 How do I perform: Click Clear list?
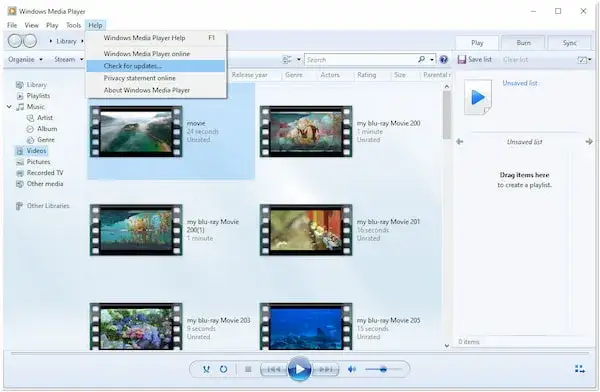[515, 59]
